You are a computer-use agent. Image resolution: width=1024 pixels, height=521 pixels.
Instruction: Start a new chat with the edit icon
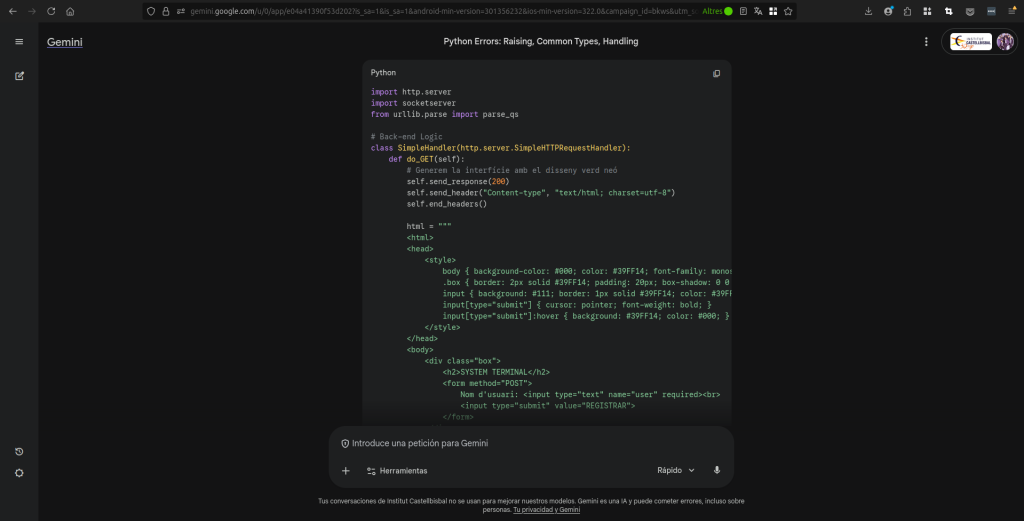[x=19, y=76]
